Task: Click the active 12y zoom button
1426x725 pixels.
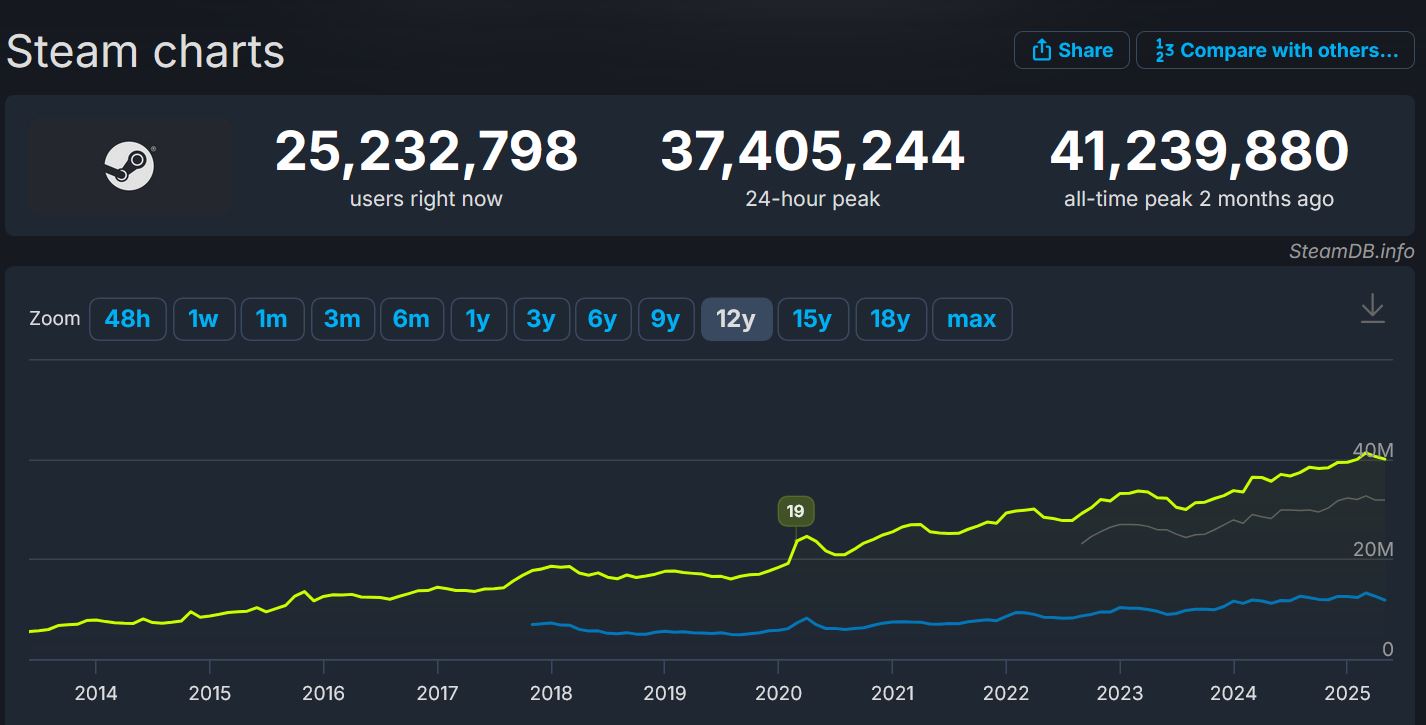Action: (736, 318)
